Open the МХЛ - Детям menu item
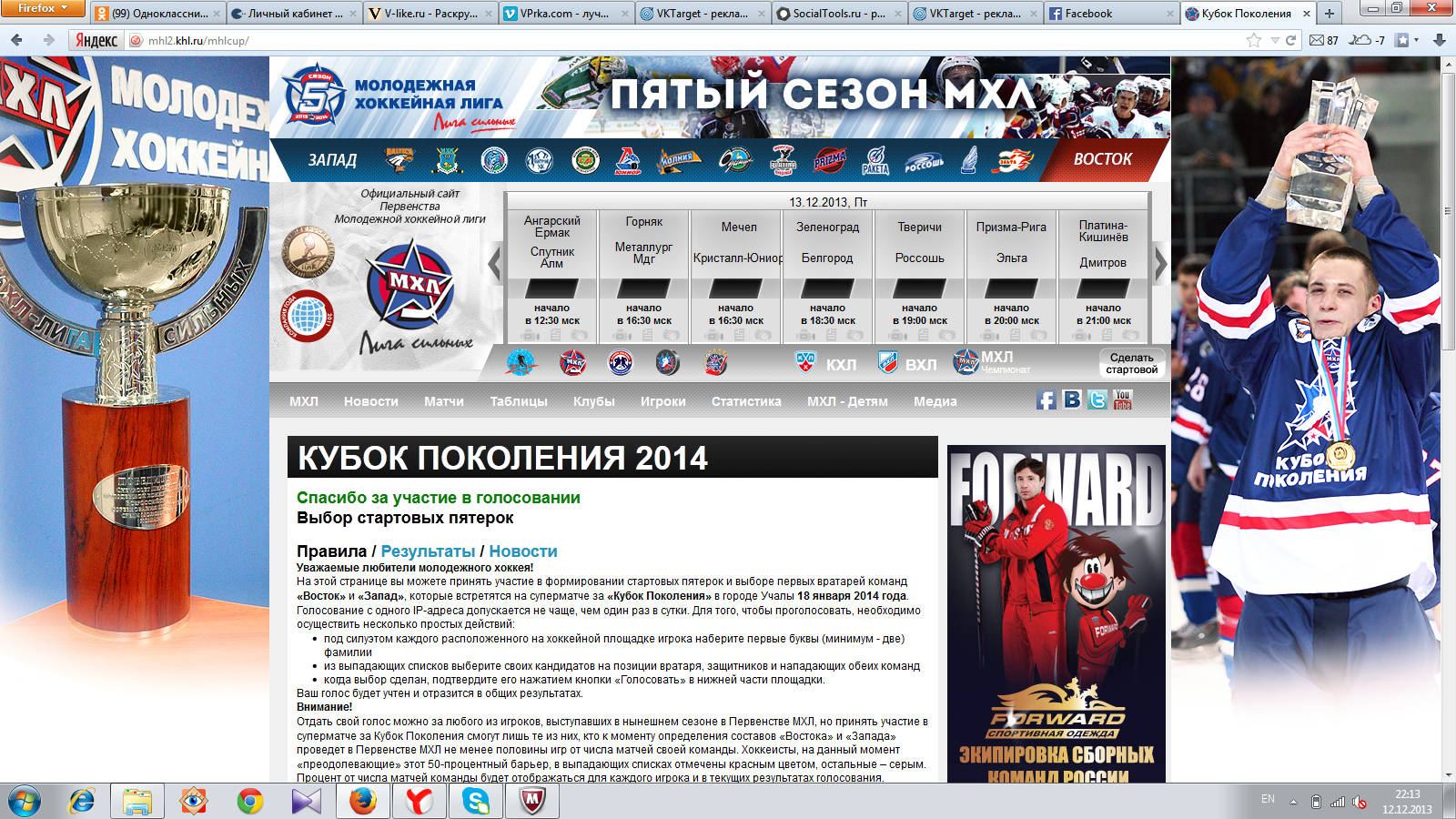 coord(847,401)
